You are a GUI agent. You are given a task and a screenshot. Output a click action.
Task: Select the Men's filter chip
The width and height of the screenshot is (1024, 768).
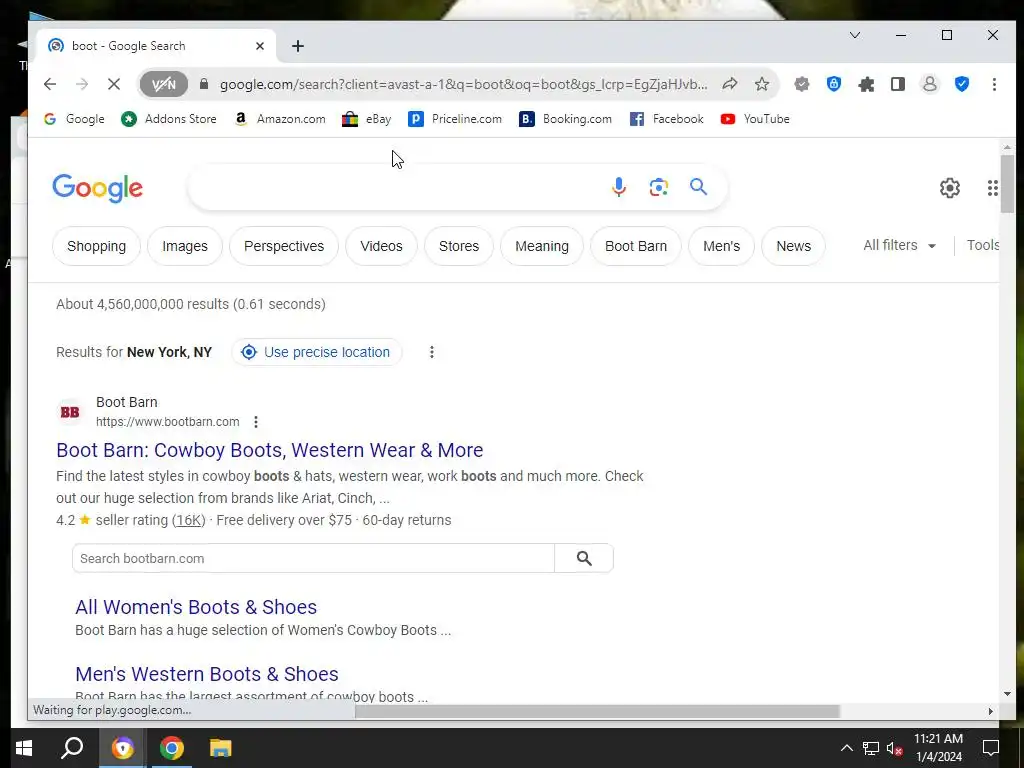point(722,246)
